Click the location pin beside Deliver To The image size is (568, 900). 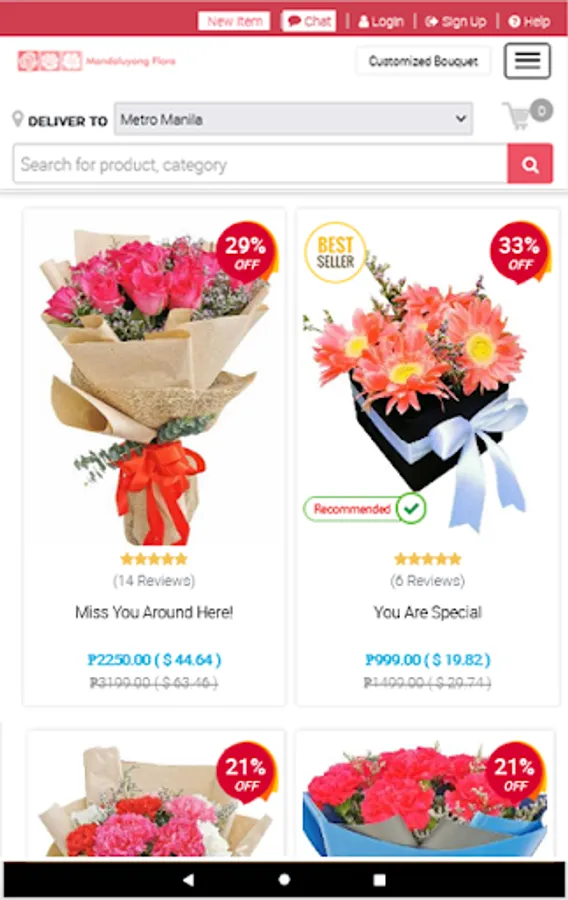point(18,119)
